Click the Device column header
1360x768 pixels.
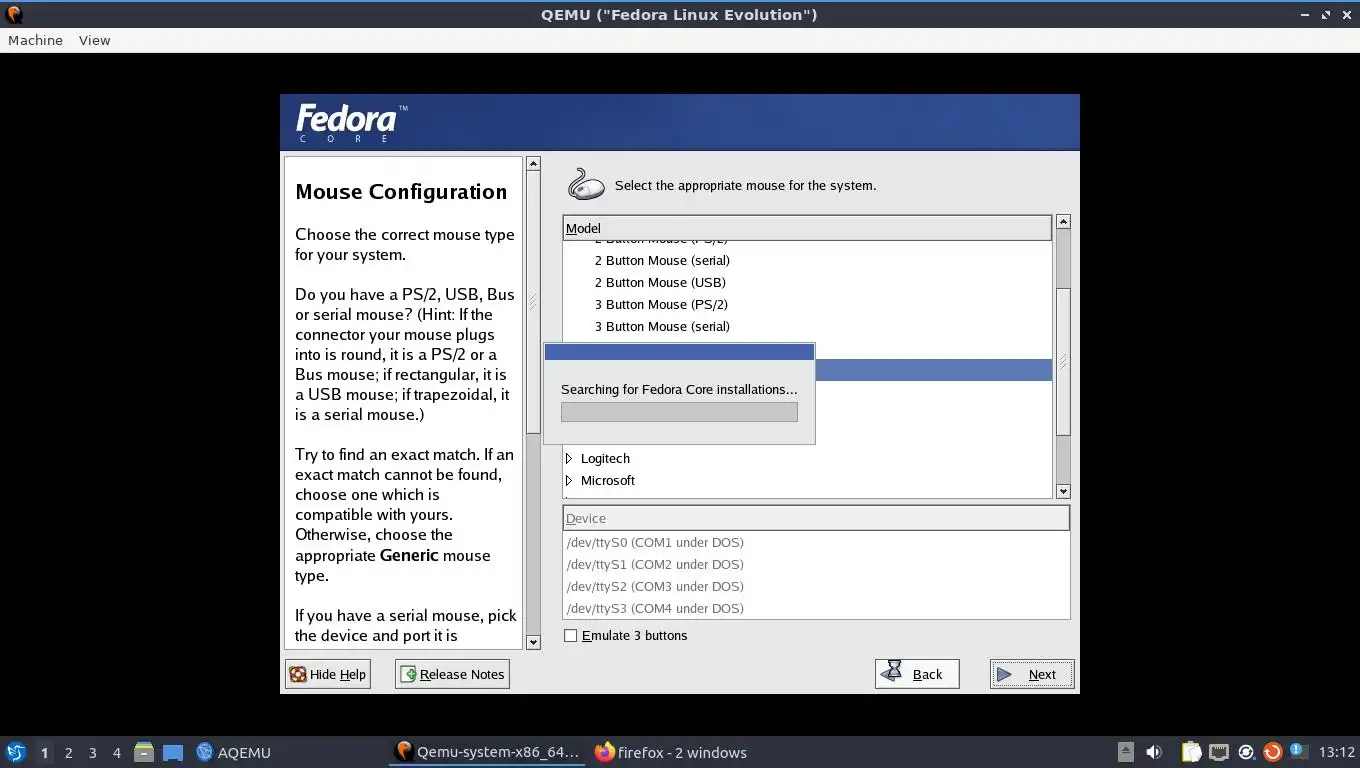click(816, 518)
